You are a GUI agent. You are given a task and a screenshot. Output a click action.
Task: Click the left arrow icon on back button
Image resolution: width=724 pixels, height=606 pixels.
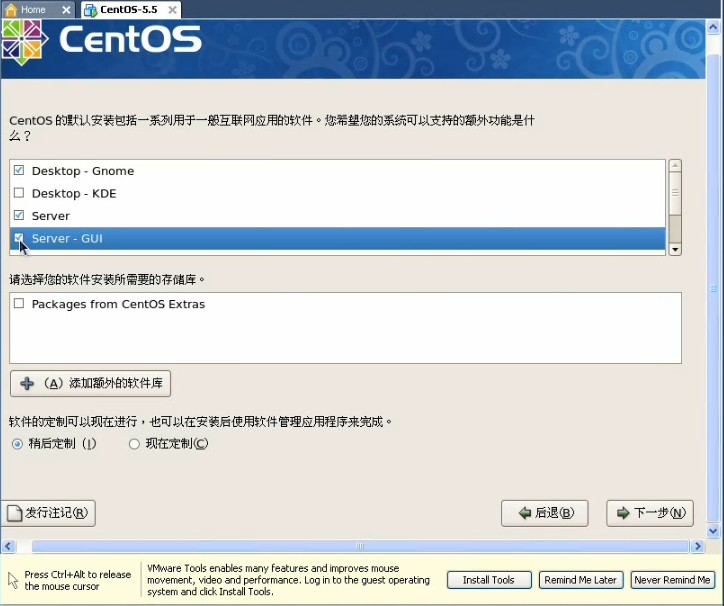(525, 513)
